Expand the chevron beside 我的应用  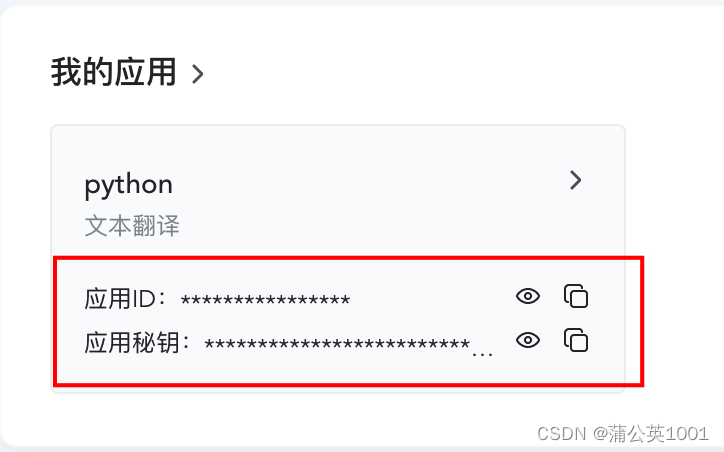(x=198, y=74)
